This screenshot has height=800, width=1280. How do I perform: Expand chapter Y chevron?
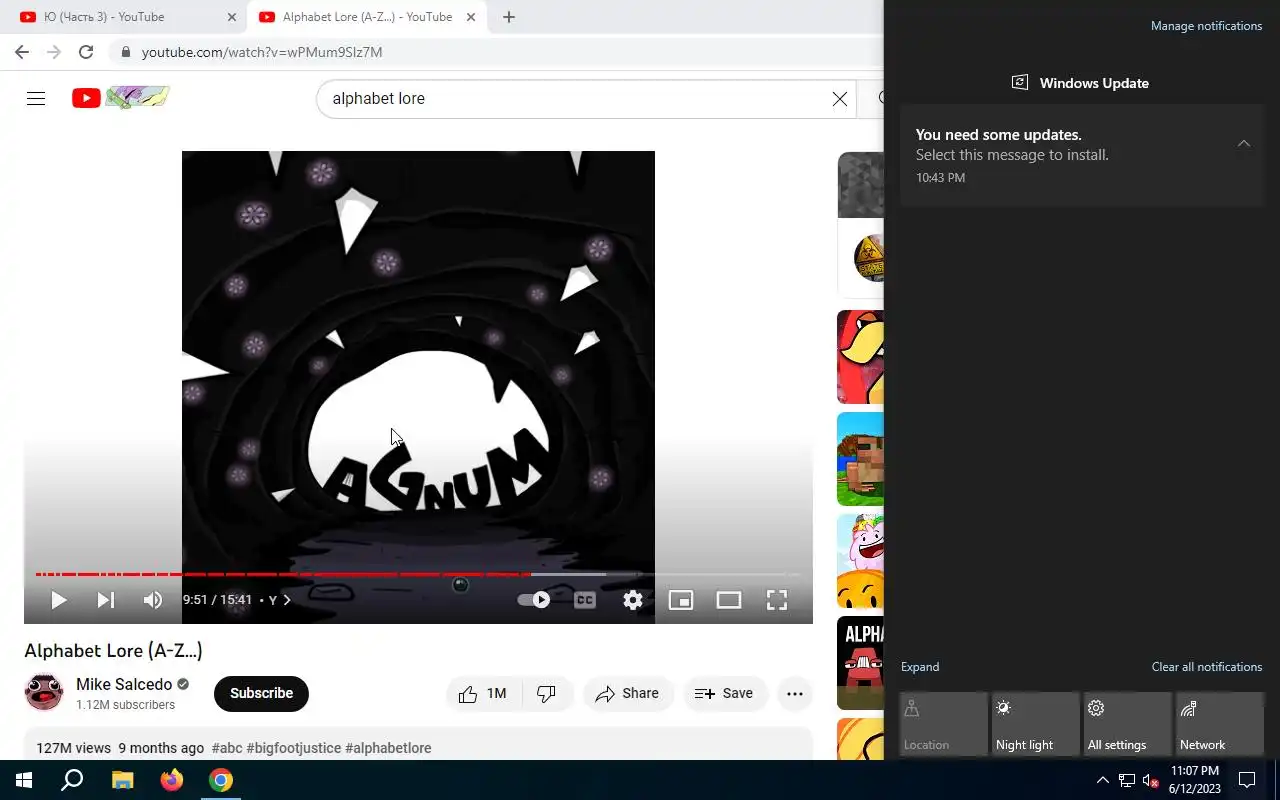click(x=287, y=600)
